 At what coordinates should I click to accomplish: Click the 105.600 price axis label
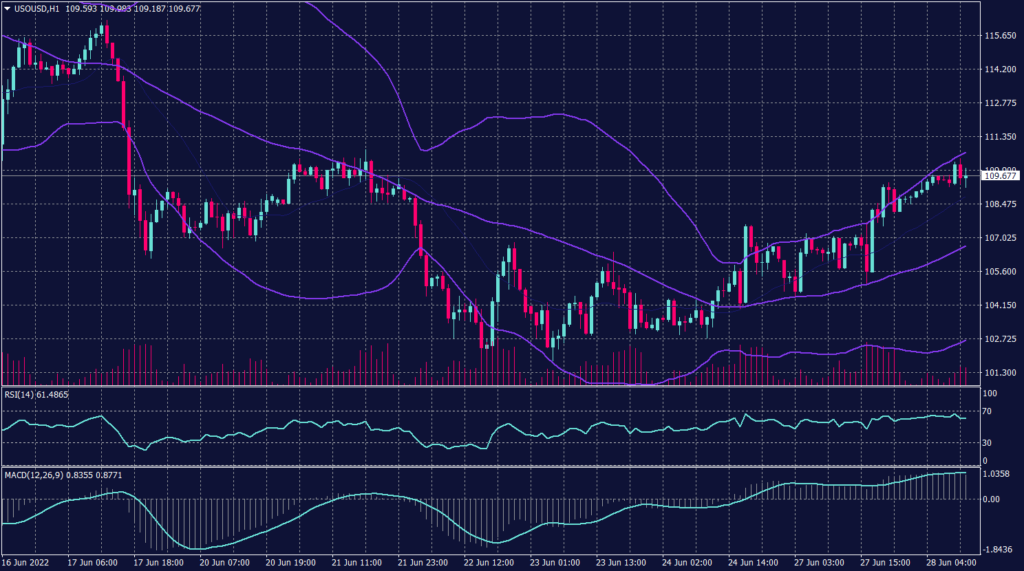[x=1001, y=272]
